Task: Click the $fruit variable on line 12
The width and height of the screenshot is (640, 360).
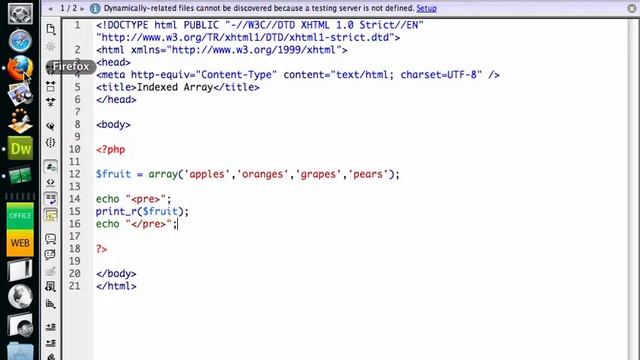Action: 113,174
